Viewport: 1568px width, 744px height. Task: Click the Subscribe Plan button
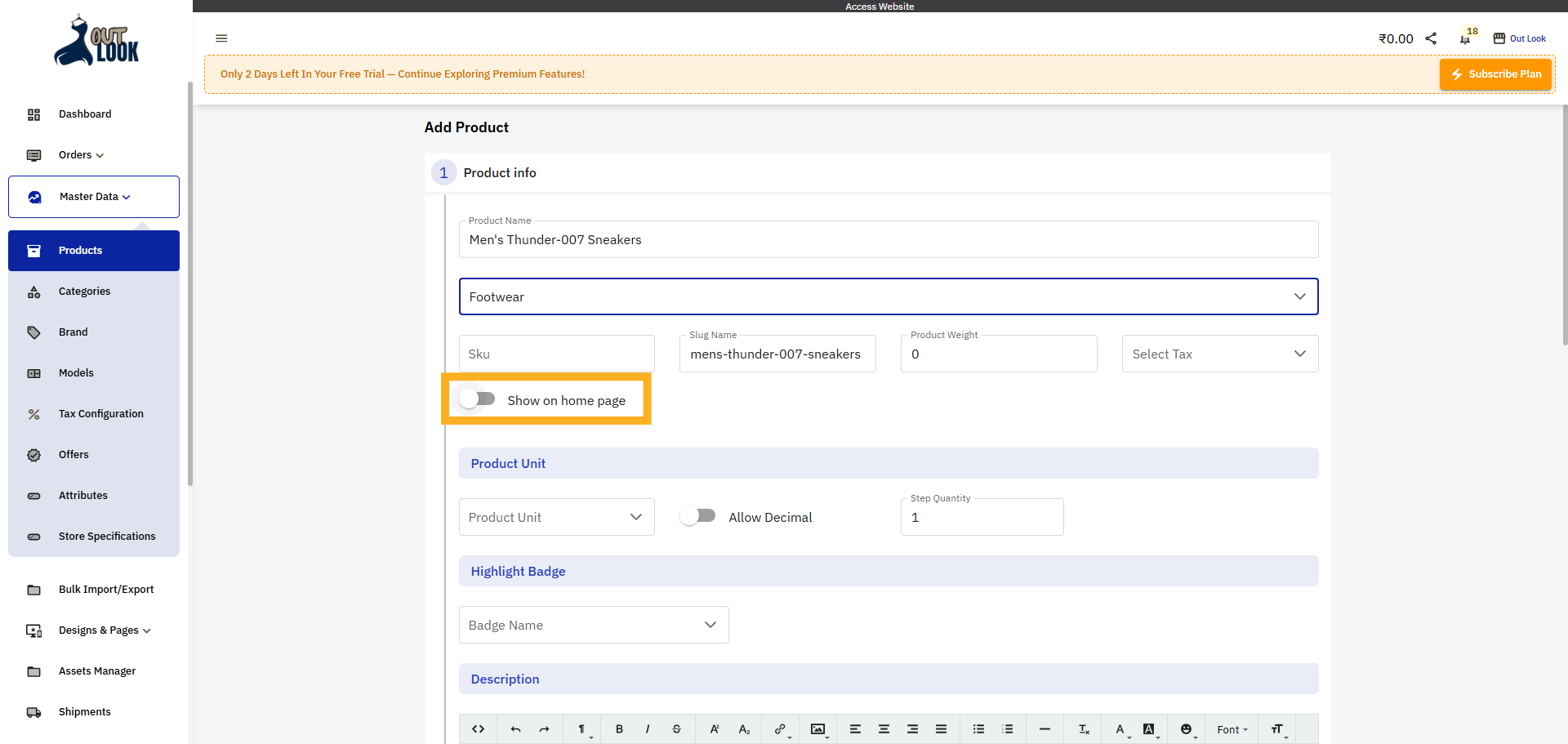pyautogui.click(x=1495, y=74)
